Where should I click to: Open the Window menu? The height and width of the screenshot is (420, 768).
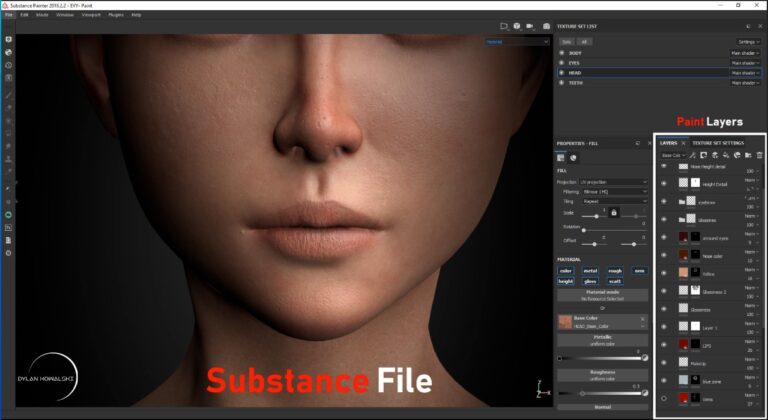click(64, 15)
